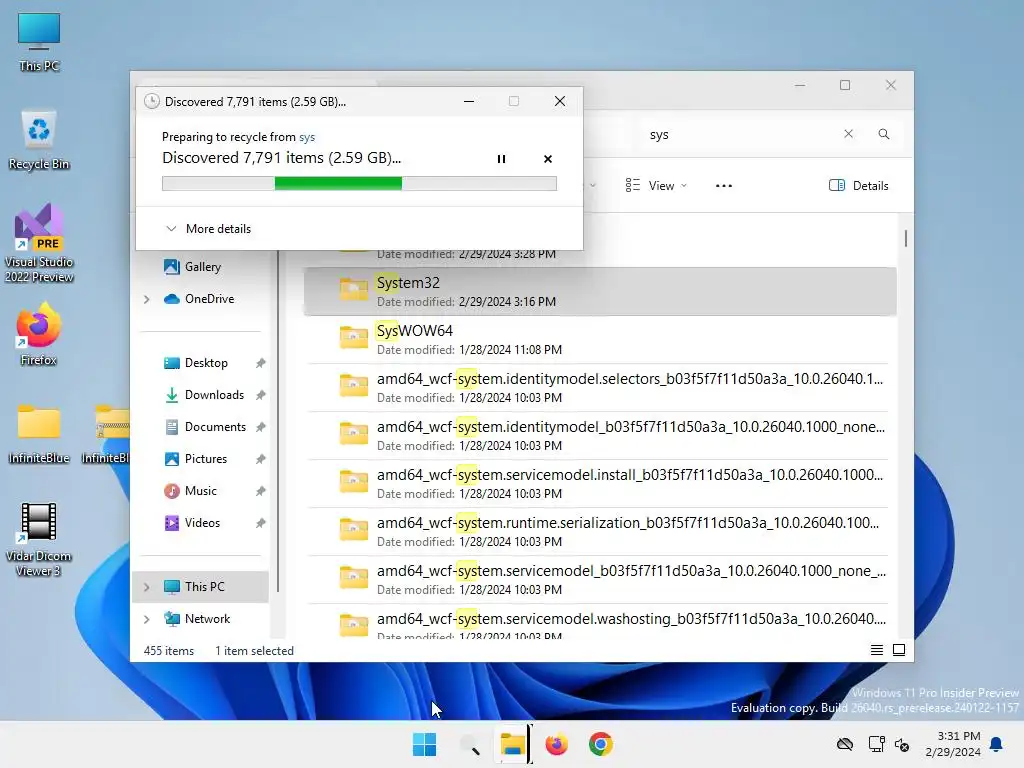This screenshot has height=768, width=1024.
Task: Open the Downloads folder in sidebar
Action: coord(214,394)
